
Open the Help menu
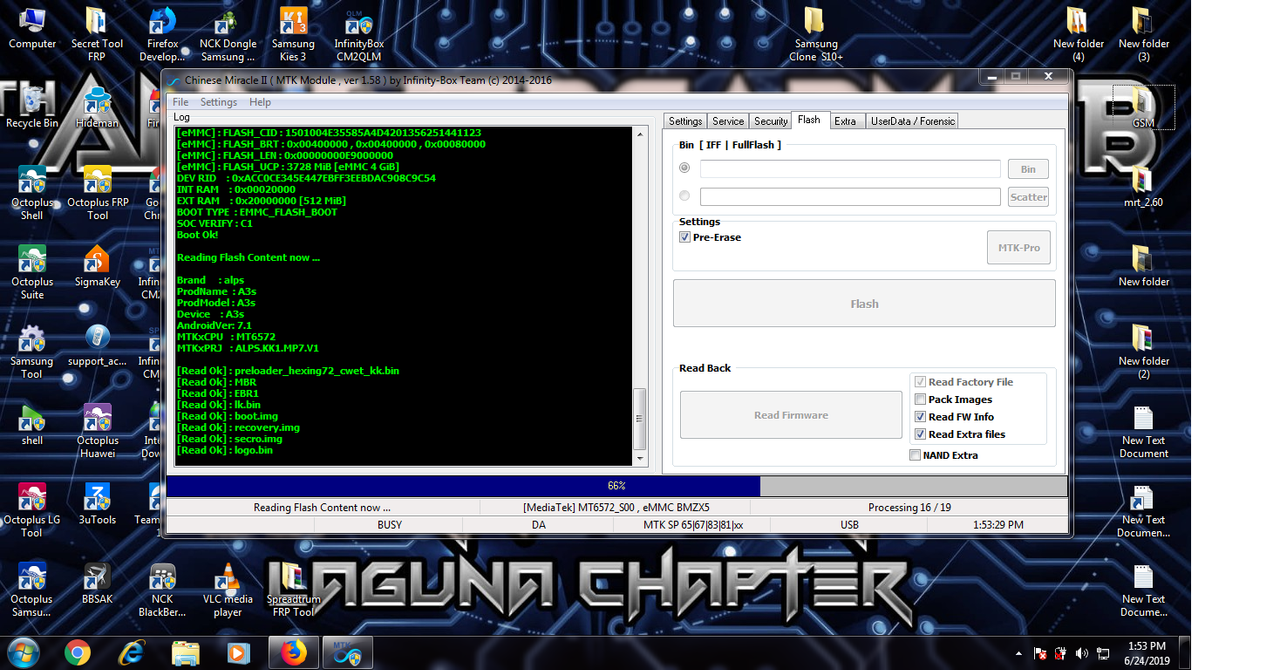point(260,102)
